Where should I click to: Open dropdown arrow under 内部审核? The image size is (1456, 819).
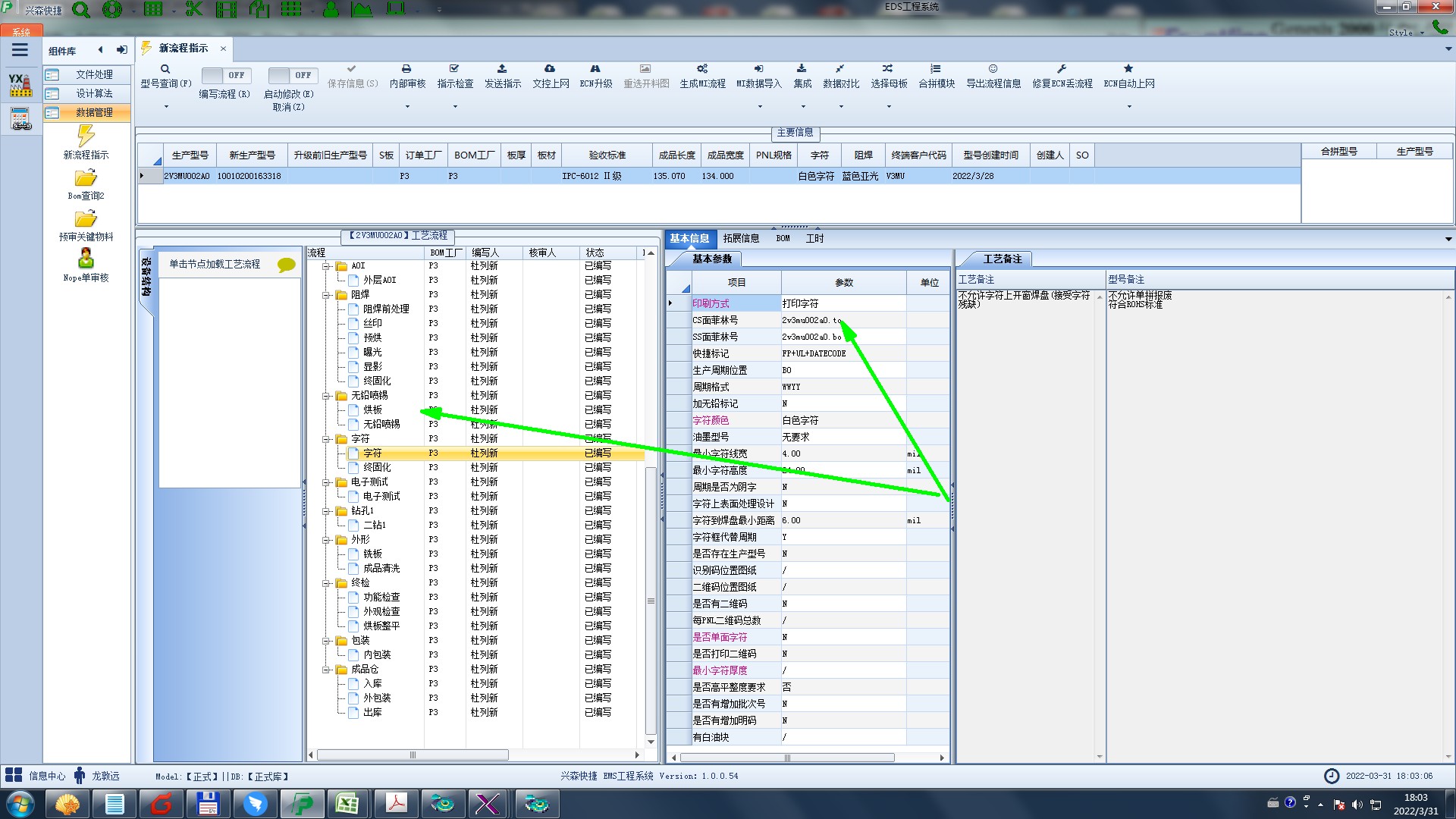coord(407,107)
